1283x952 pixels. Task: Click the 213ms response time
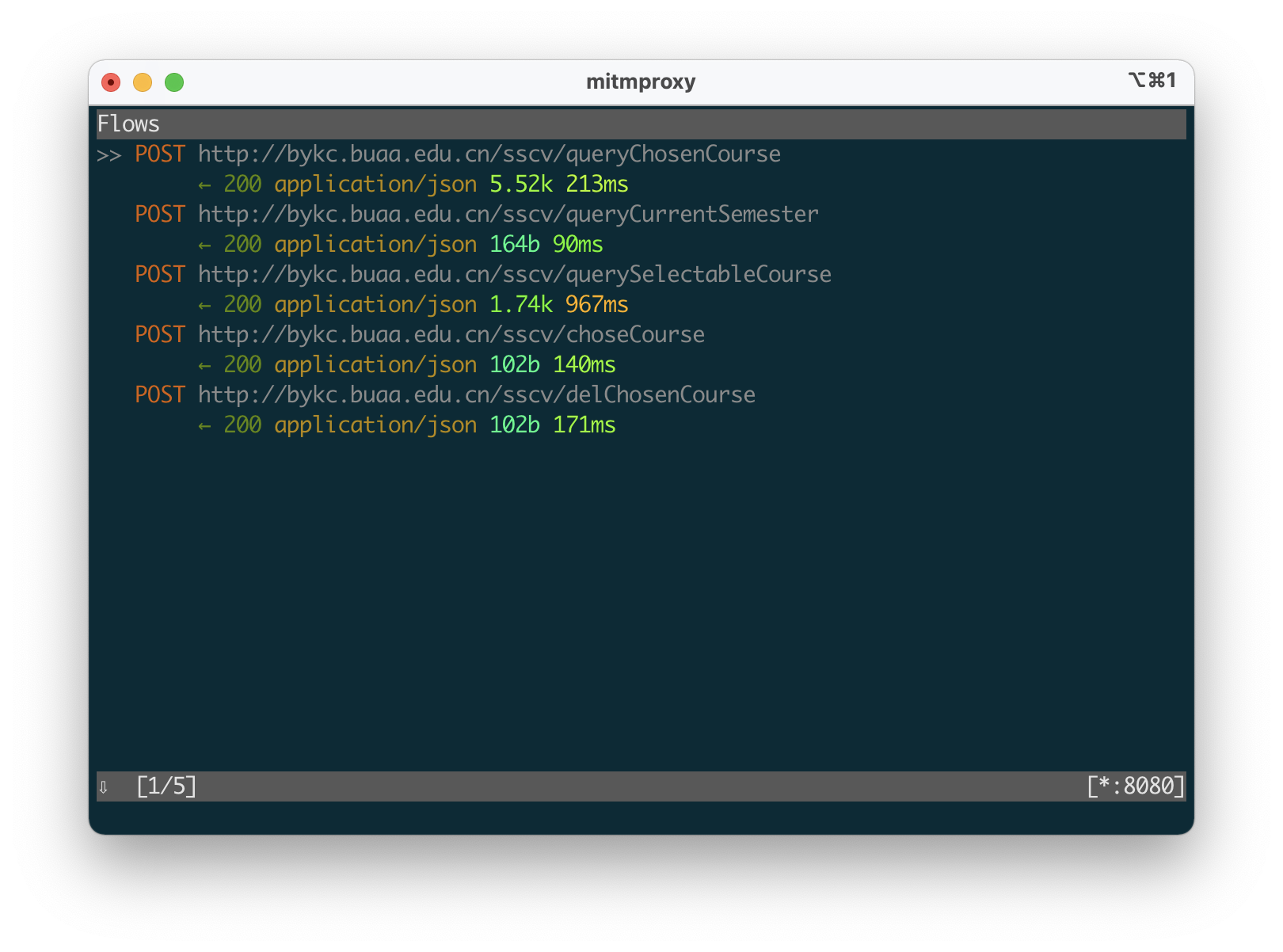click(597, 185)
